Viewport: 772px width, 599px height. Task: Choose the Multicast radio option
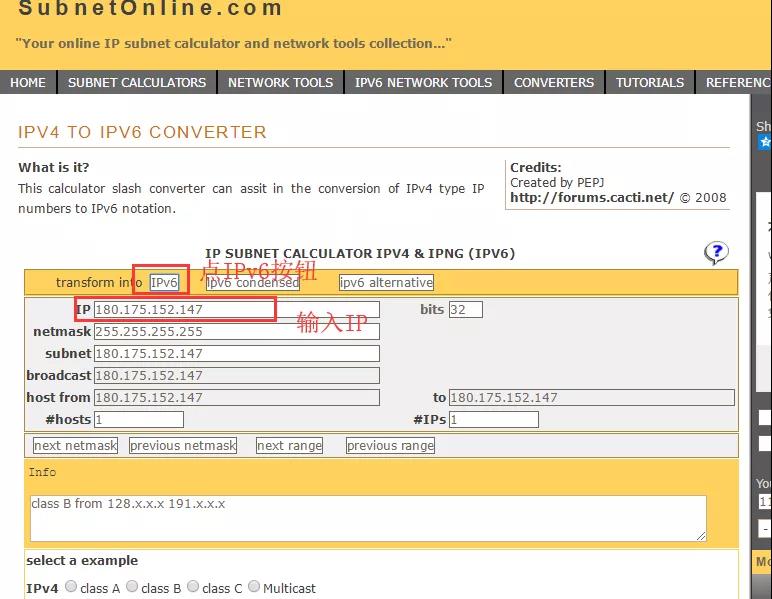[254, 587]
